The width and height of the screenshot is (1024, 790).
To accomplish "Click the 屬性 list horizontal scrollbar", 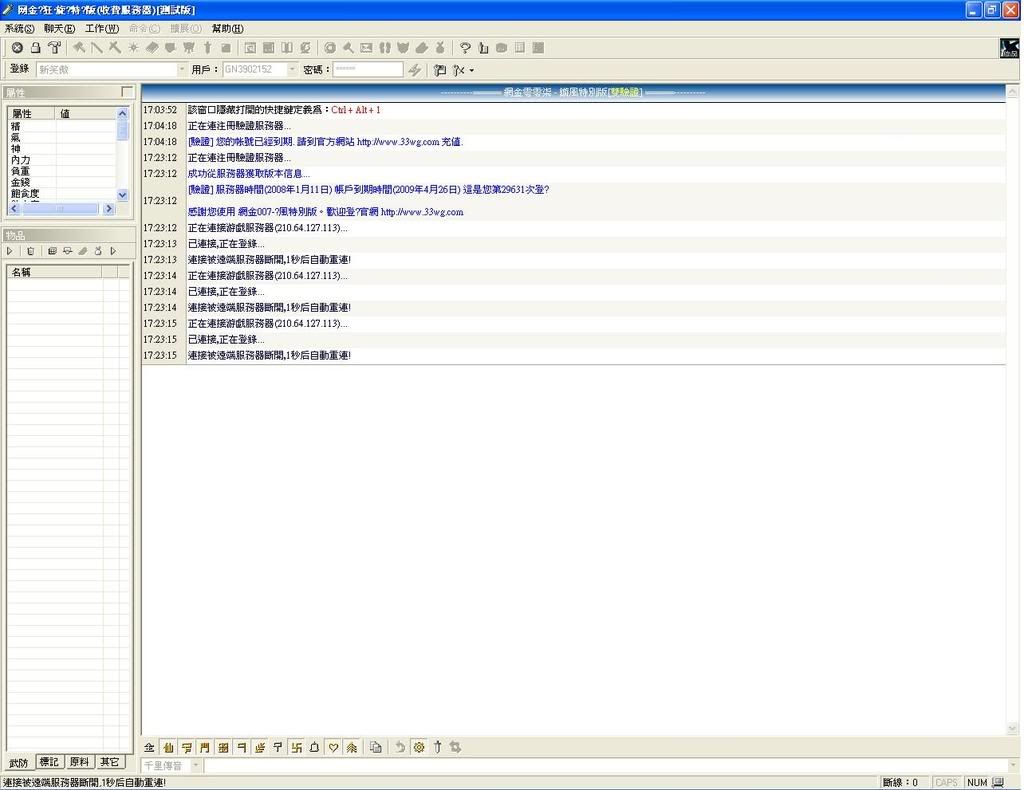I will [x=60, y=209].
